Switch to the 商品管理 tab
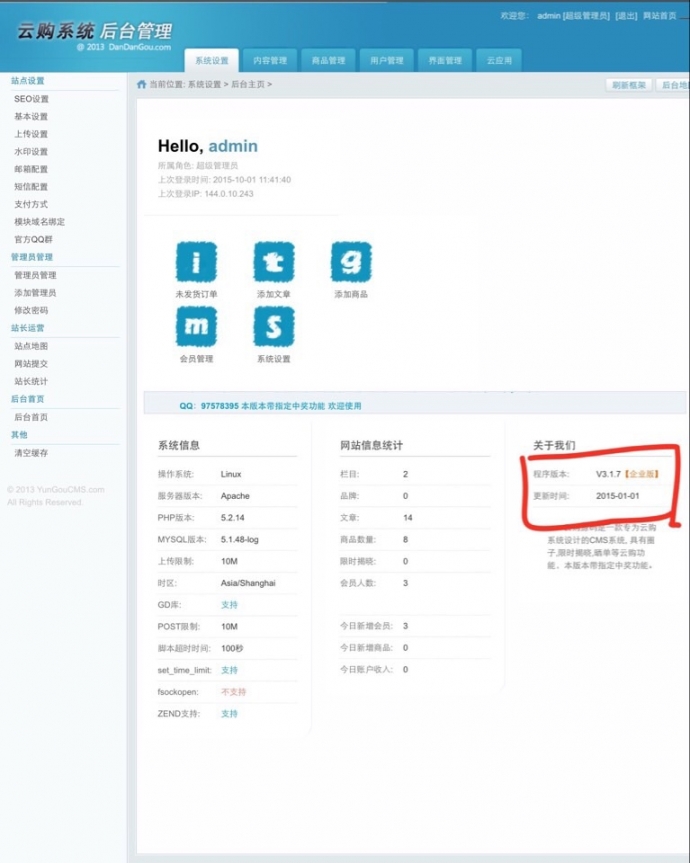The width and height of the screenshot is (690, 863). (328, 60)
